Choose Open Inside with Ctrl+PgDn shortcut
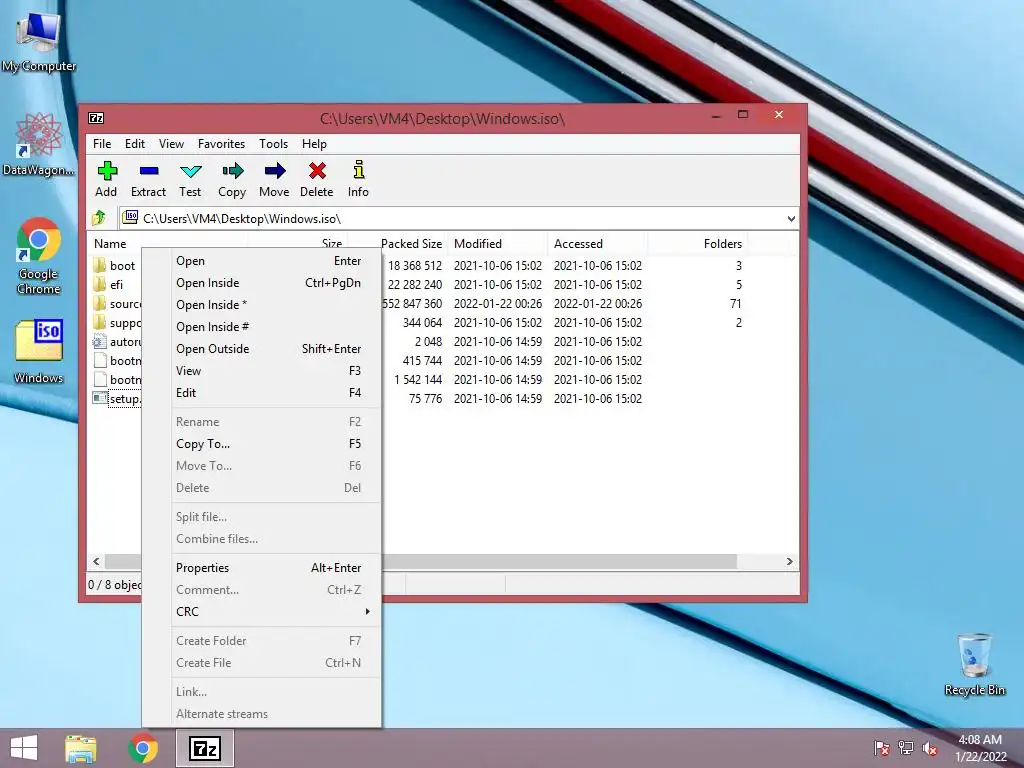 coord(277,283)
